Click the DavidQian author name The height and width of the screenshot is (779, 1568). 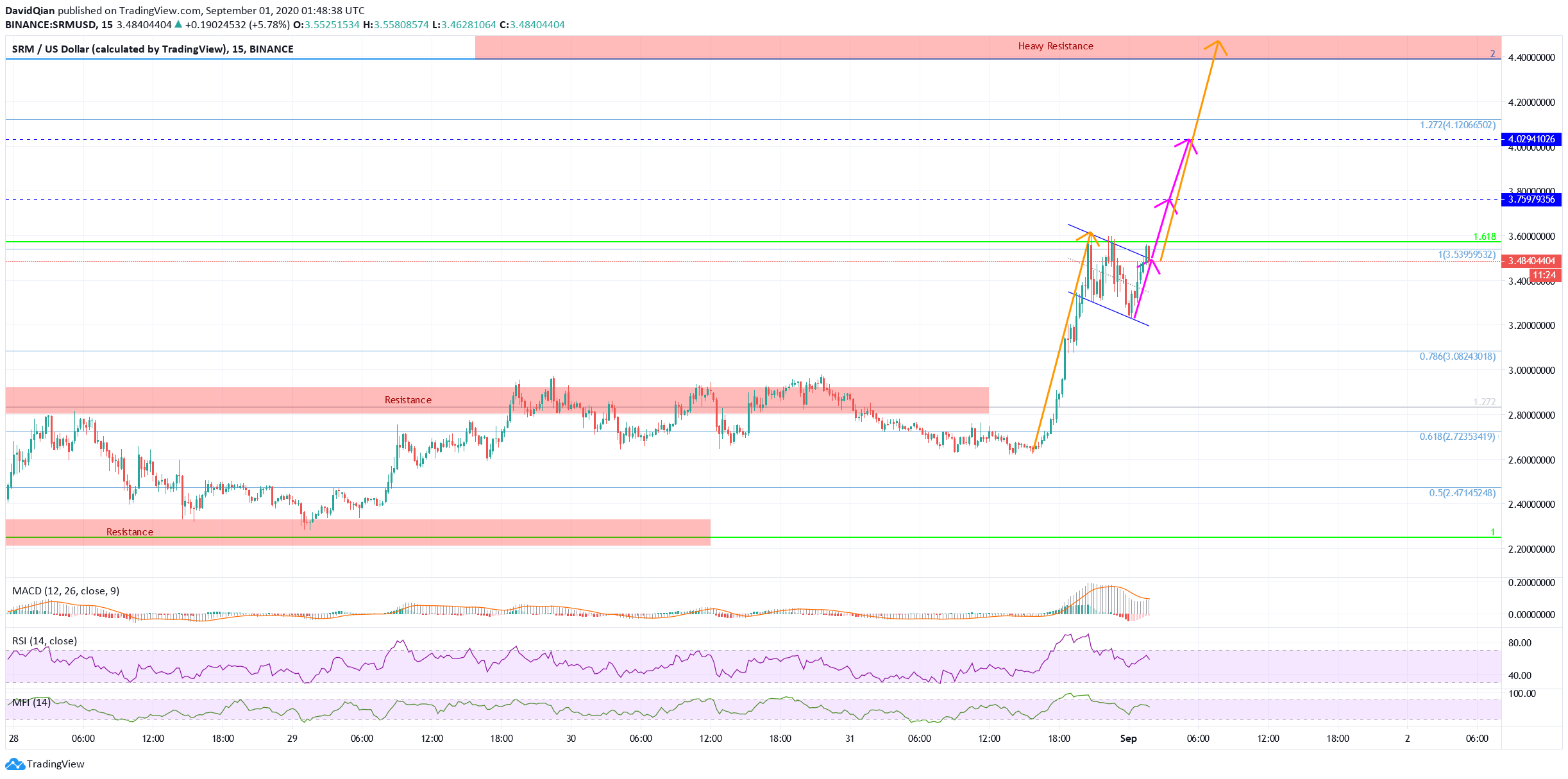[x=30, y=10]
